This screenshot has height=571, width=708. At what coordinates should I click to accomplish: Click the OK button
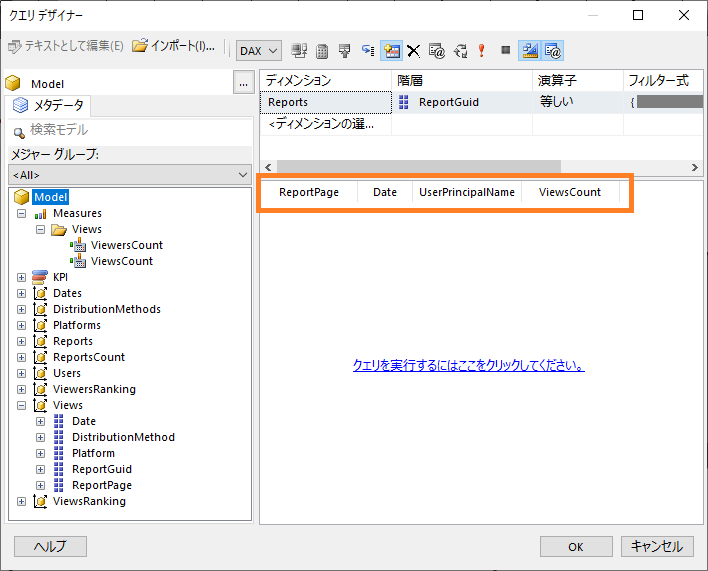[576, 547]
